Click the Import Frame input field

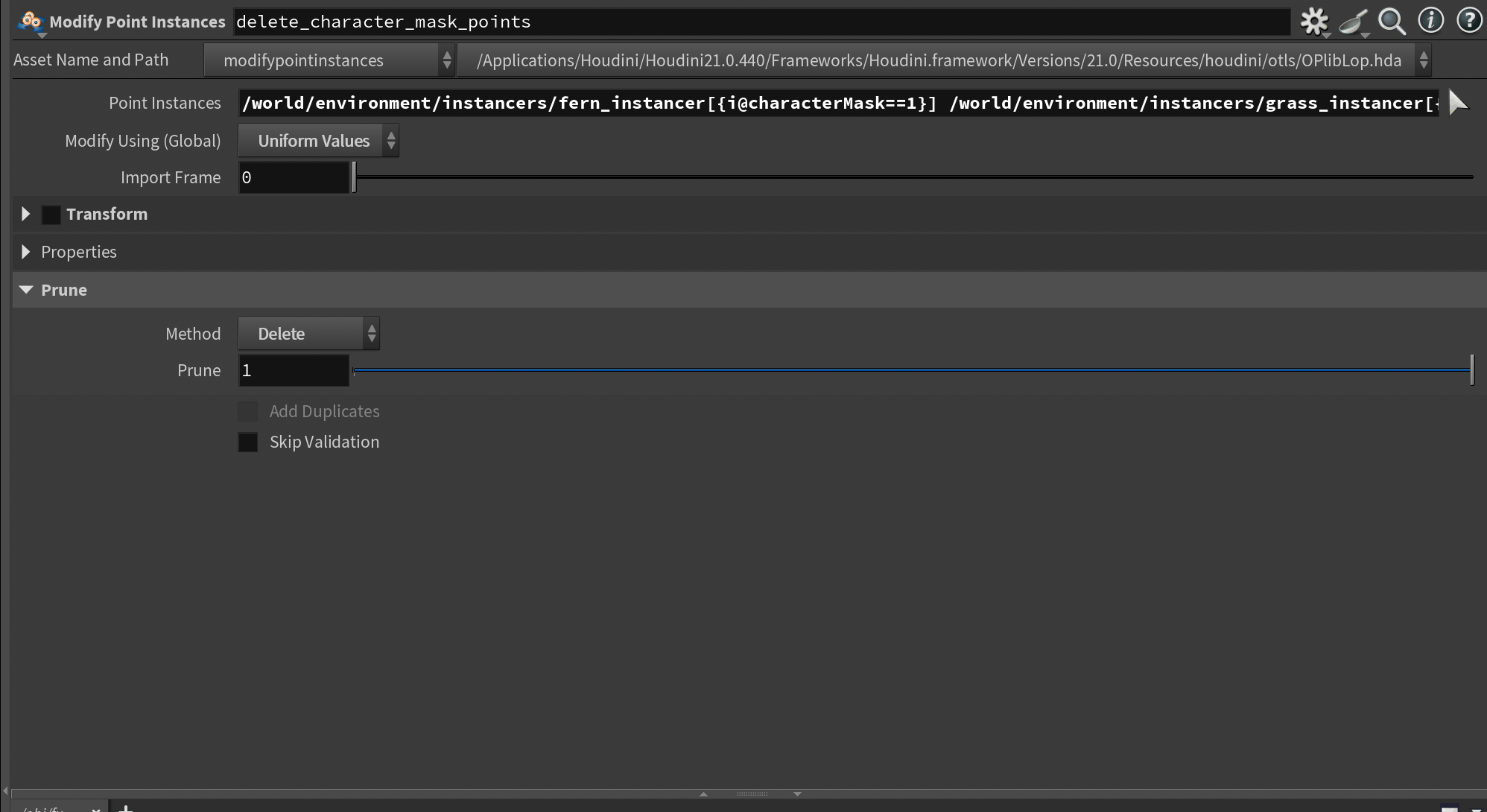[x=293, y=177]
